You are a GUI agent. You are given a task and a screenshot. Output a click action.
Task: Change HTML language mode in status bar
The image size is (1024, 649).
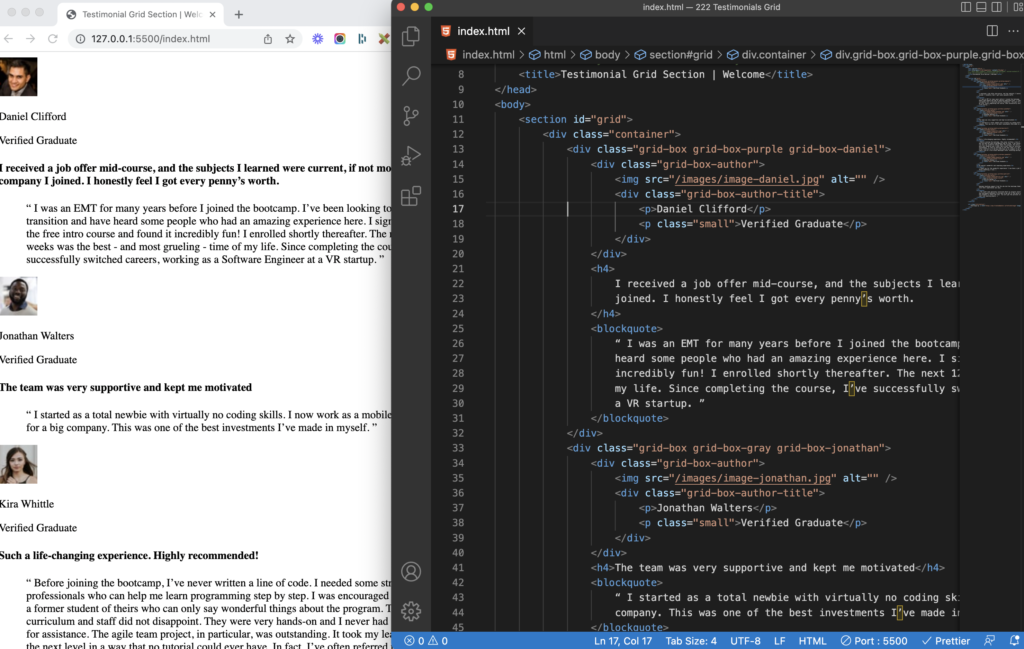click(812, 641)
